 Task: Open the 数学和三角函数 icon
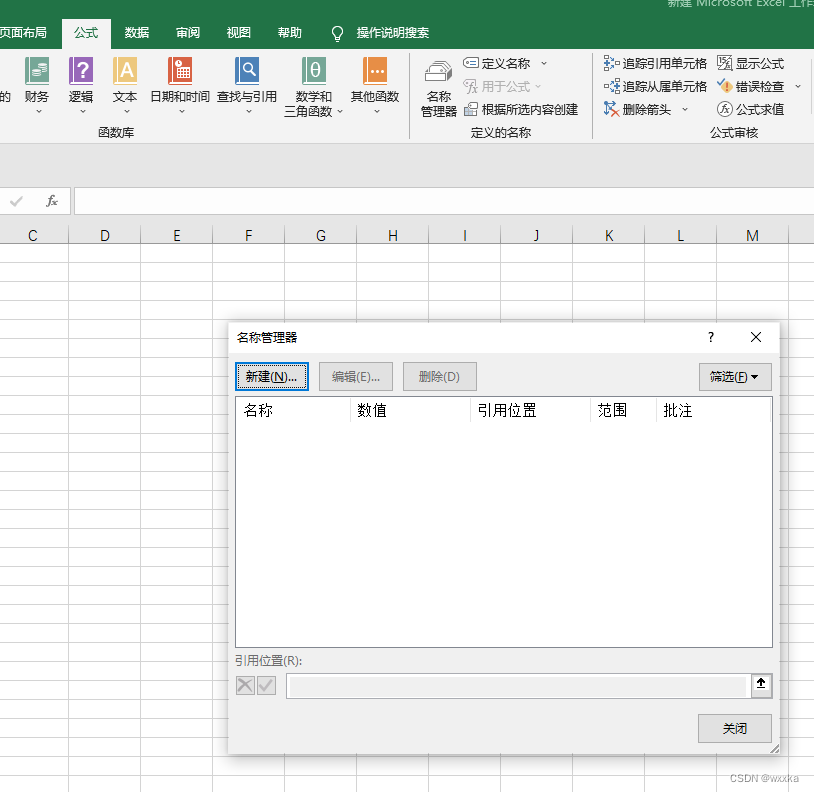(x=314, y=71)
